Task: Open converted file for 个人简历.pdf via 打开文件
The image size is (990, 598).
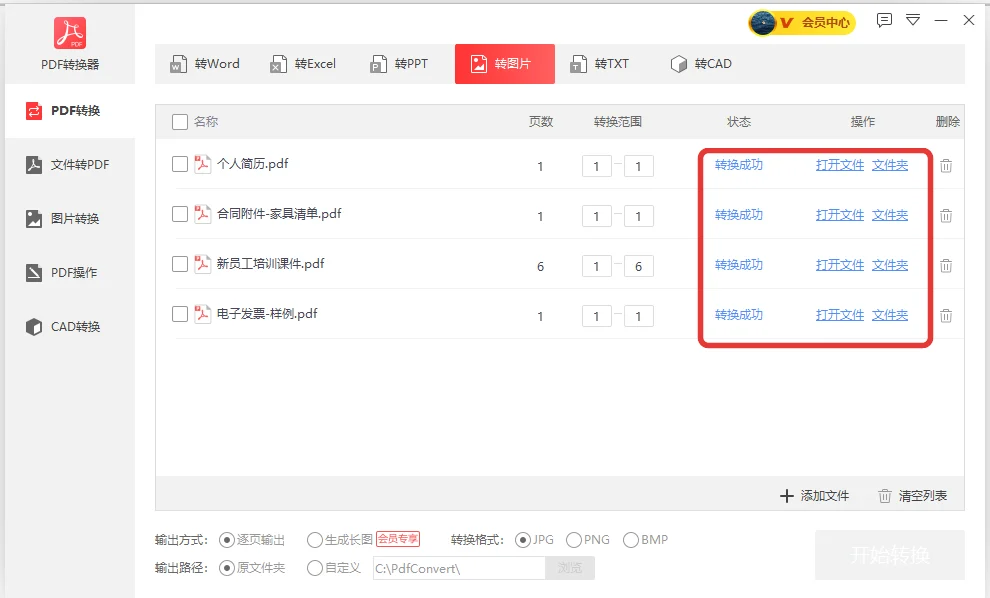Action: [840, 165]
